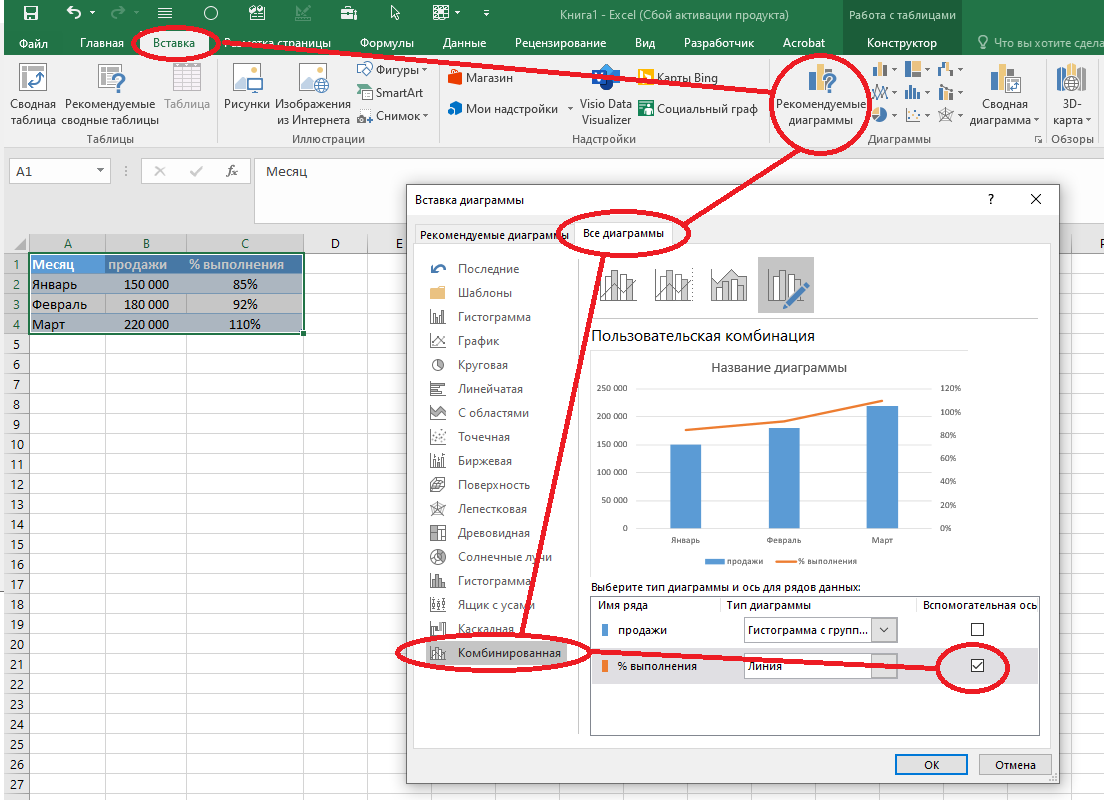Screen dimensions: 1104x800
Task: Open Изображения из Интернета
Action: click(x=313, y=94)
